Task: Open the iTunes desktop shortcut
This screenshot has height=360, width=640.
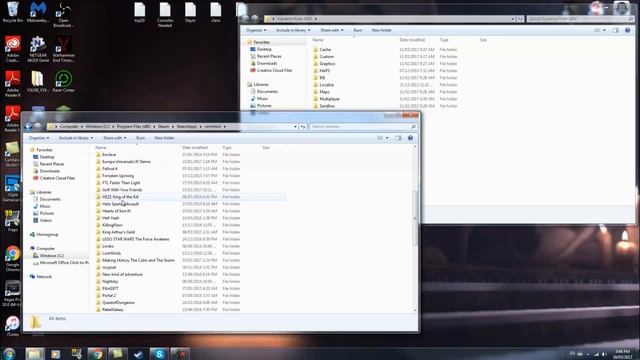Action: [x=13, y=325]
